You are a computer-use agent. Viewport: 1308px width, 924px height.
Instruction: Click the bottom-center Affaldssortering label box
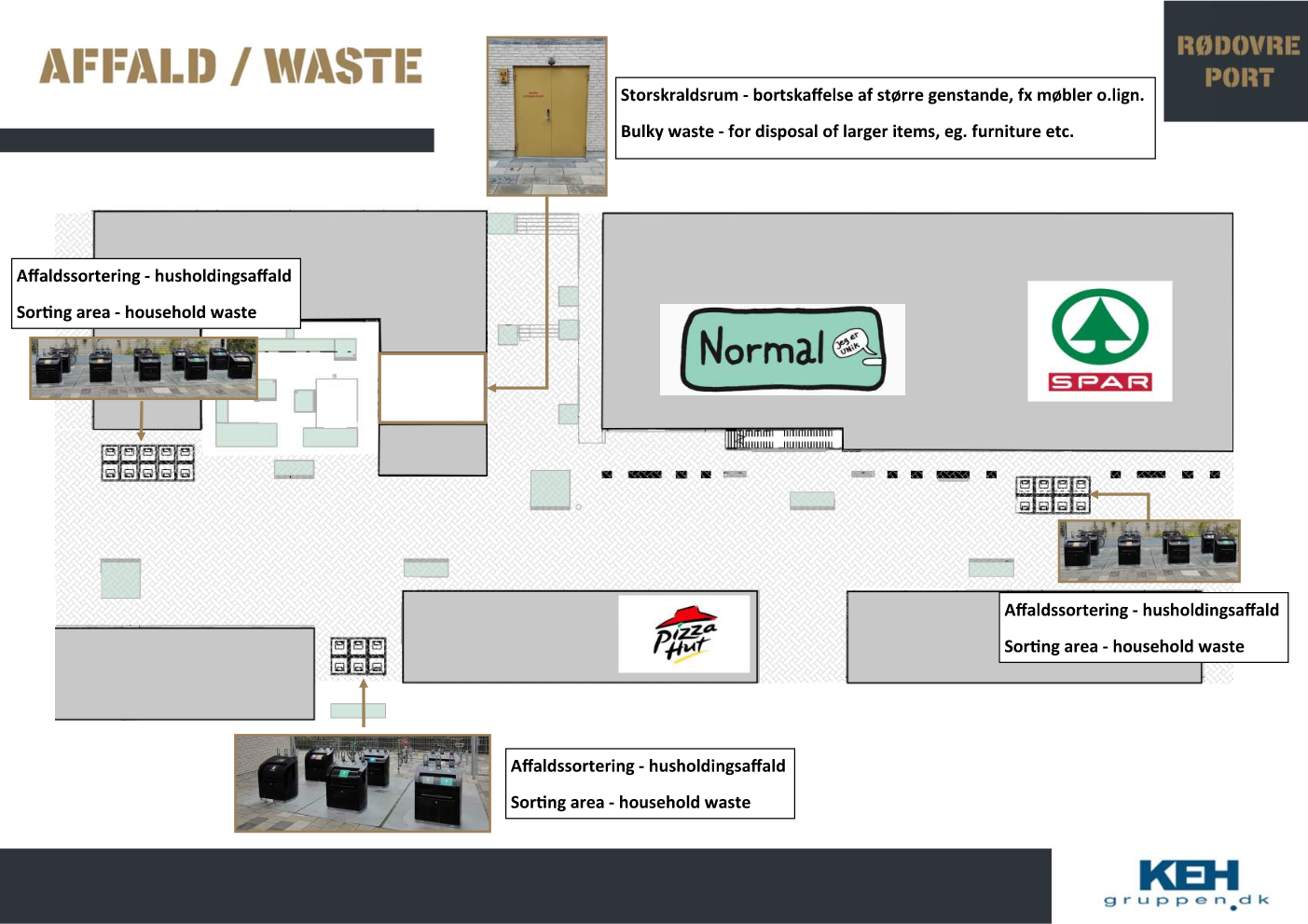650,783
